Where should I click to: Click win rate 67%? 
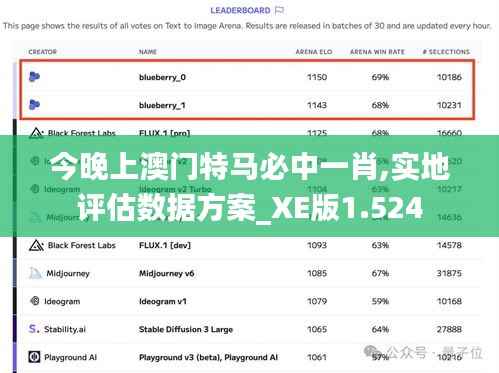[x=380, y=273]
